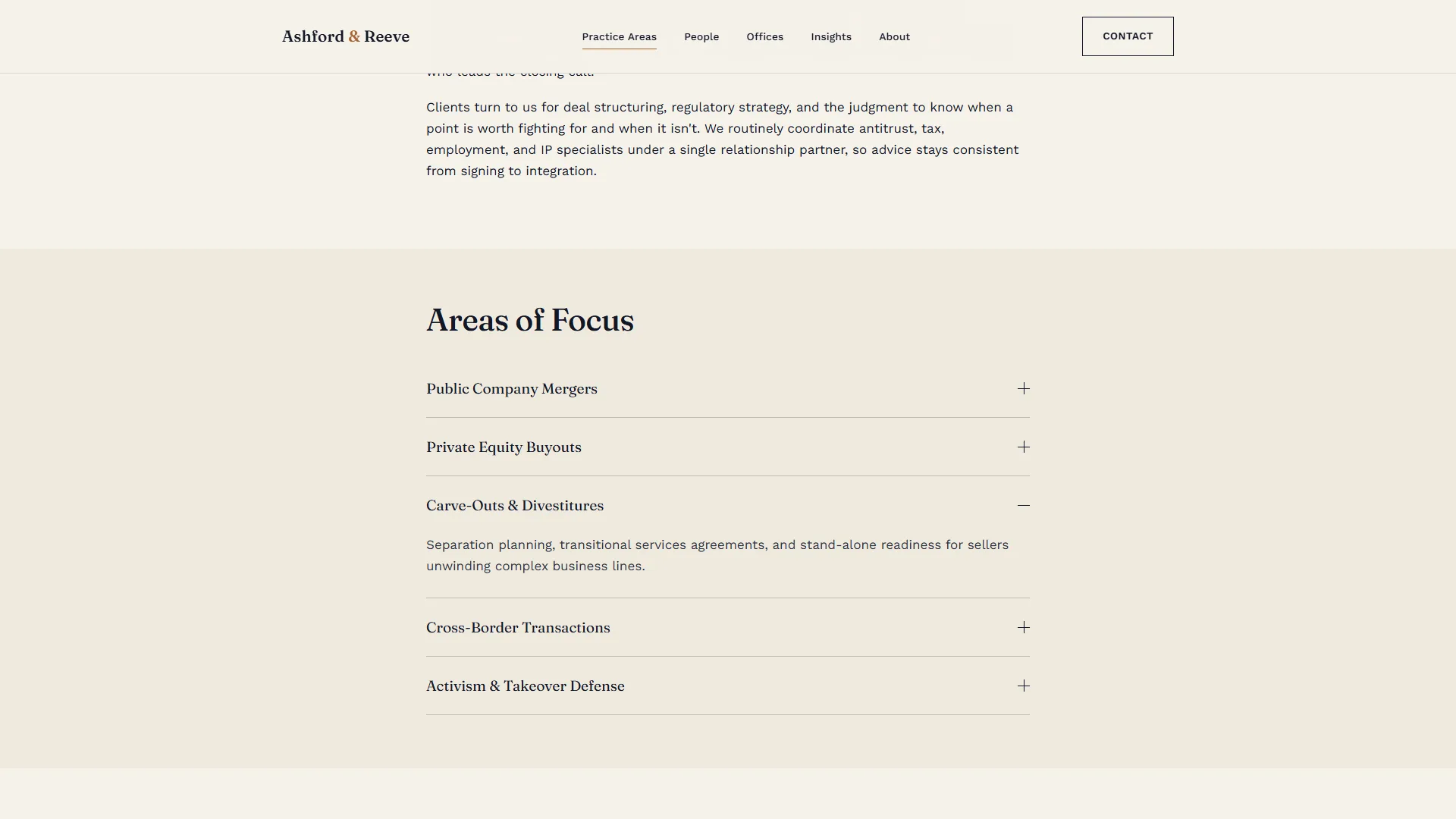Viewport: 1456px width, 819px height.
Task: Expand Private Equity Buyouts accordion row
Action: [x=728, y=447]
